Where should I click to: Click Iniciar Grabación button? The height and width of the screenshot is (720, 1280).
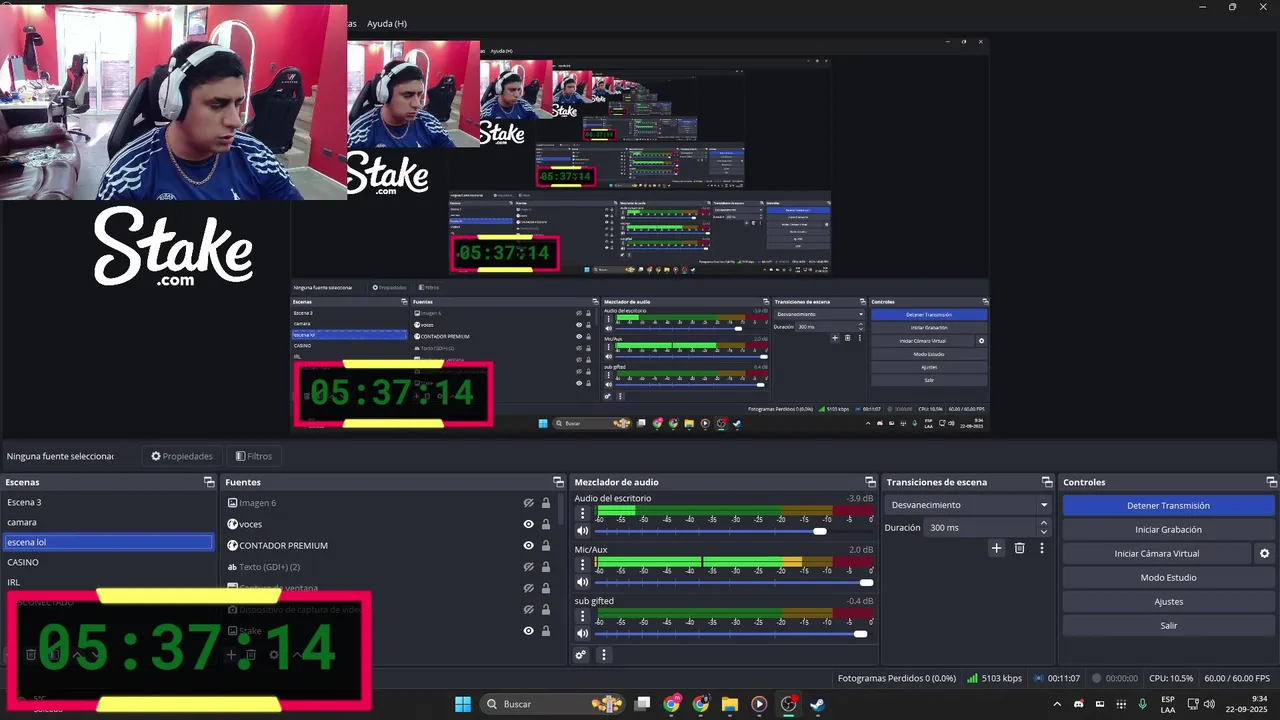click(1168, 529)
